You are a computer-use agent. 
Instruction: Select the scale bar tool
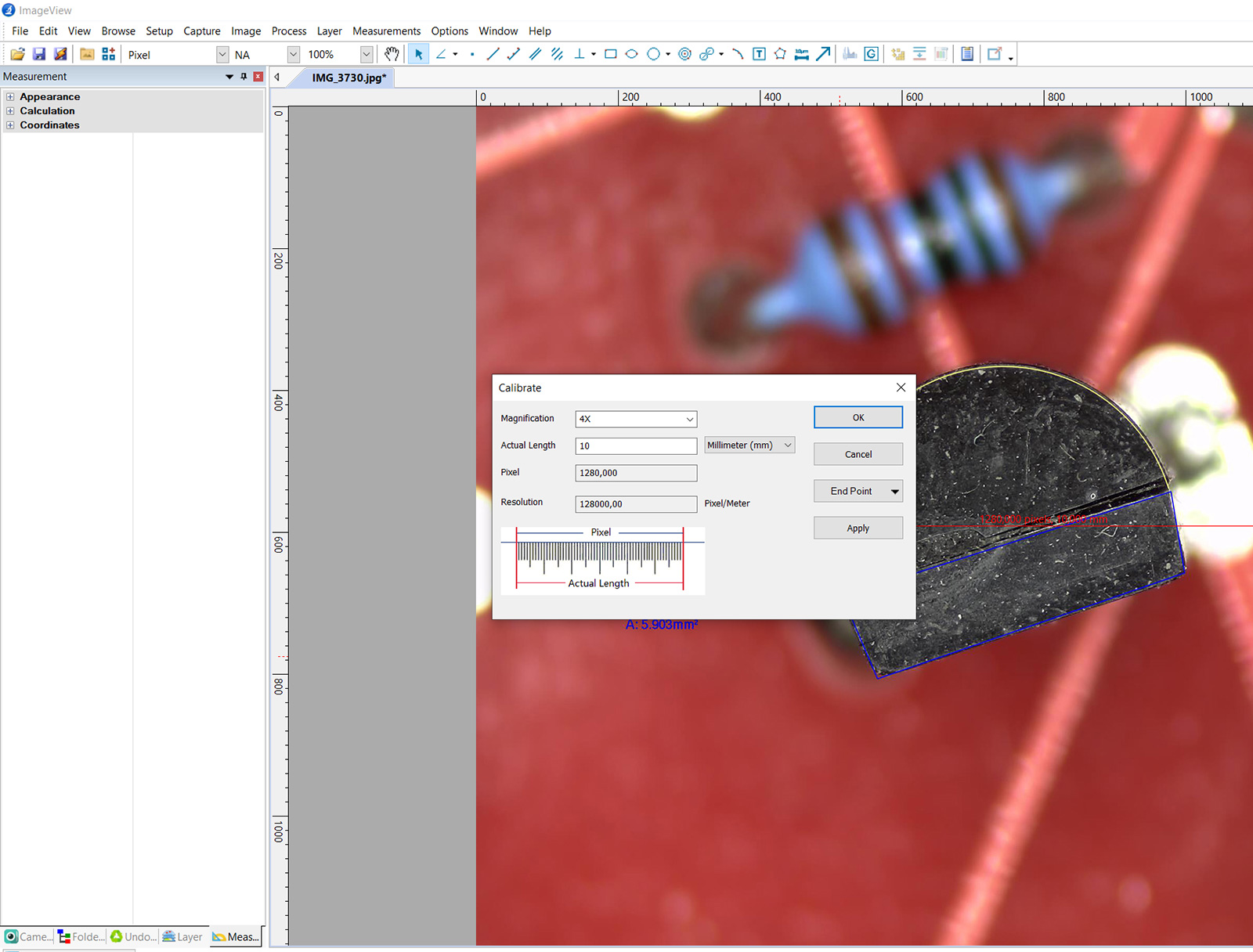(x=801, y=54)
